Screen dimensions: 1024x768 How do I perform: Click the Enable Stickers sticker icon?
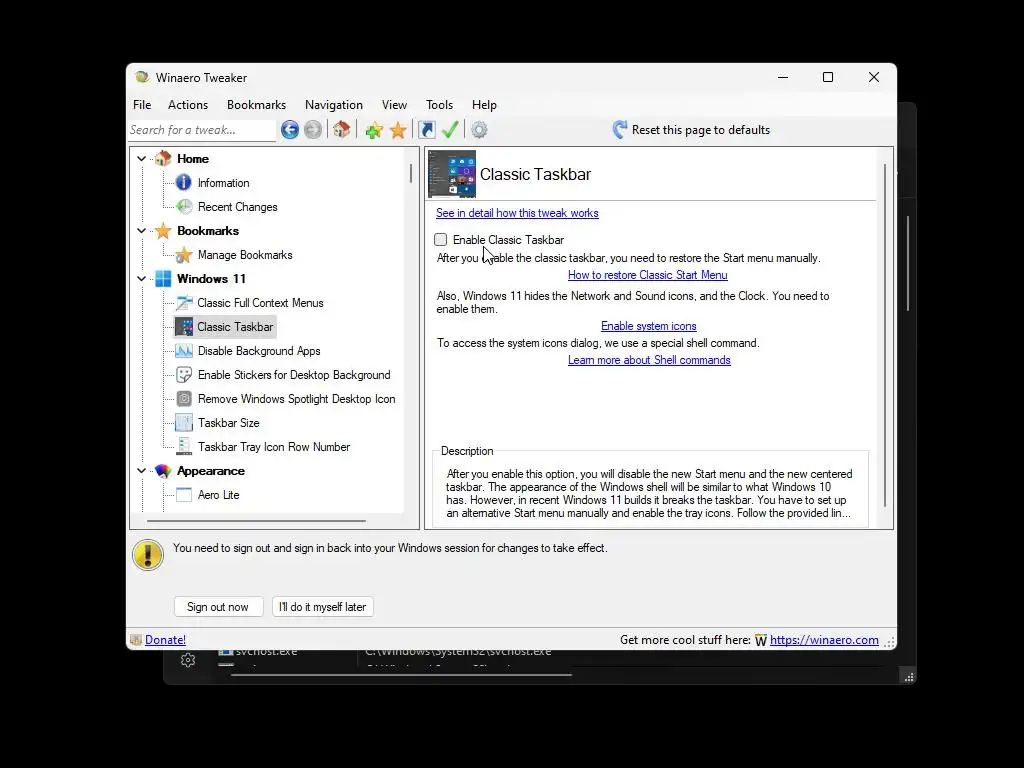(184, 375)
